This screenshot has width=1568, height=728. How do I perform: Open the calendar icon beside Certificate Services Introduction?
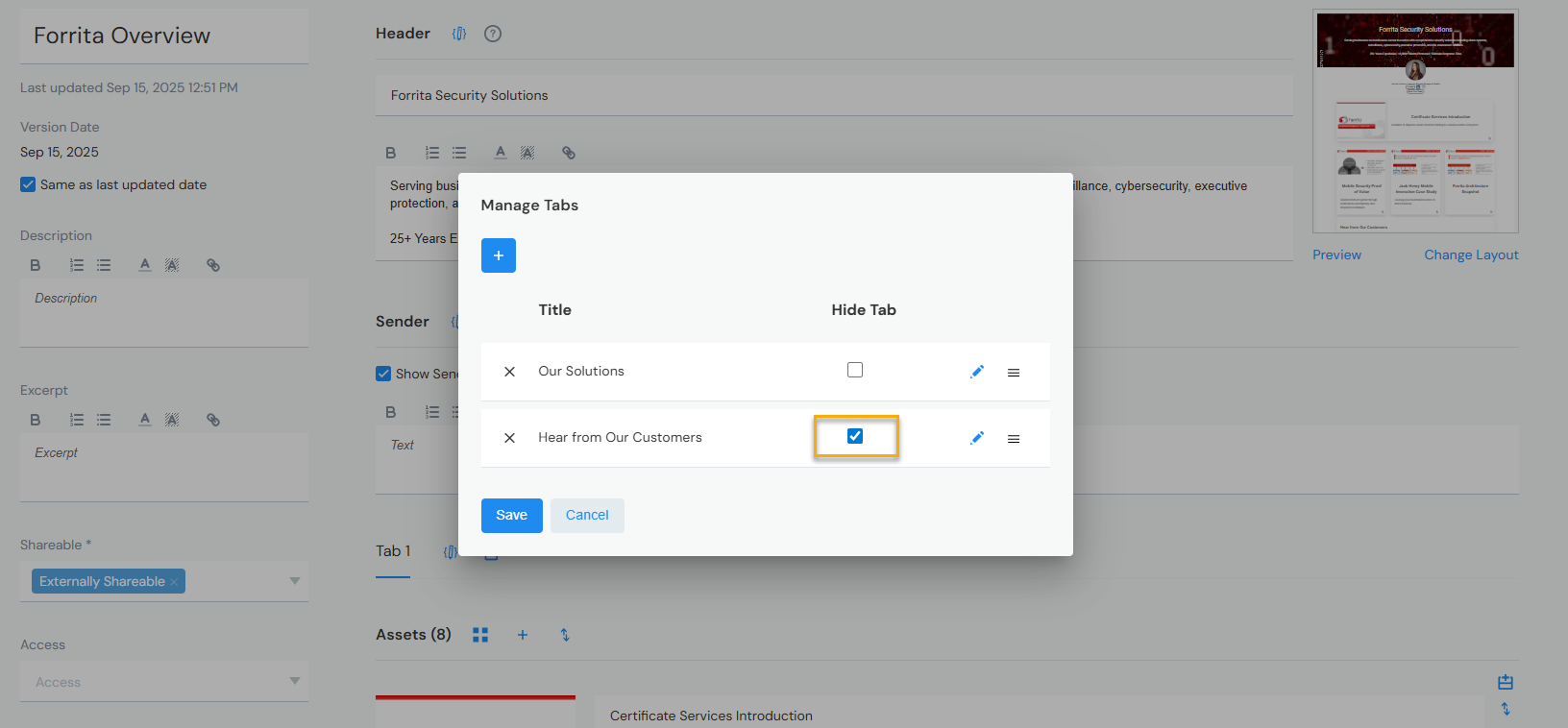point(1506,682)
